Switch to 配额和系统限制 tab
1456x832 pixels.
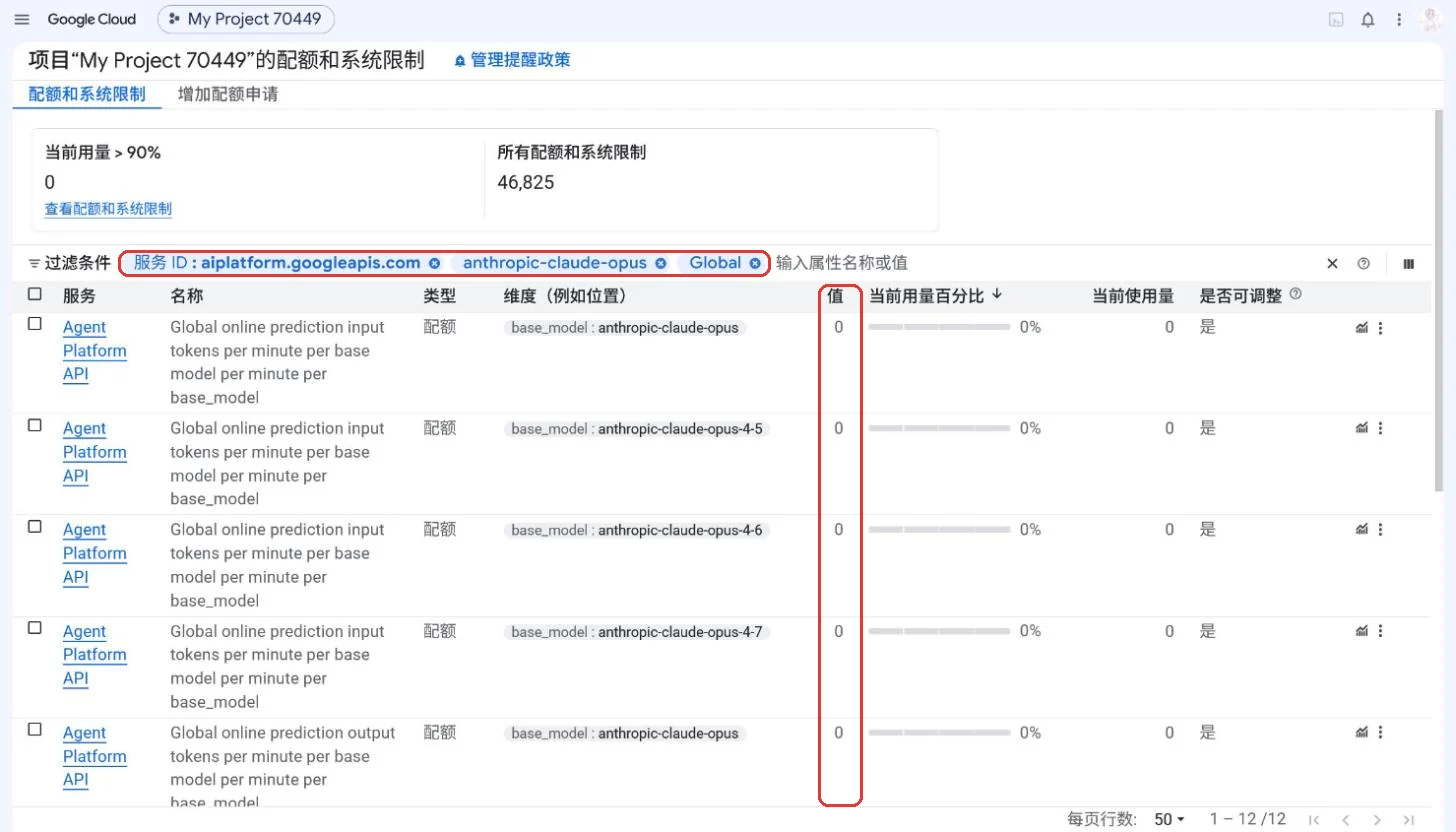coord(87,94)
